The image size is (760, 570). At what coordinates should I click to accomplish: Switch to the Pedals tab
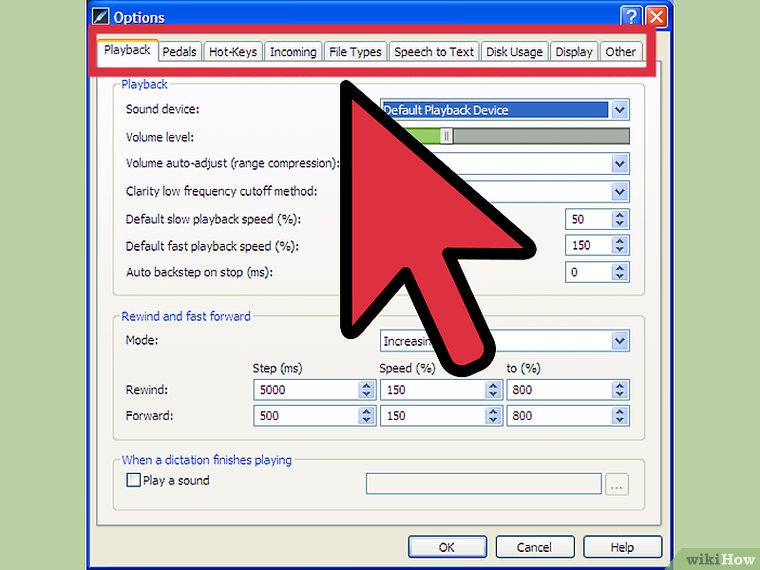pos(179,52)
